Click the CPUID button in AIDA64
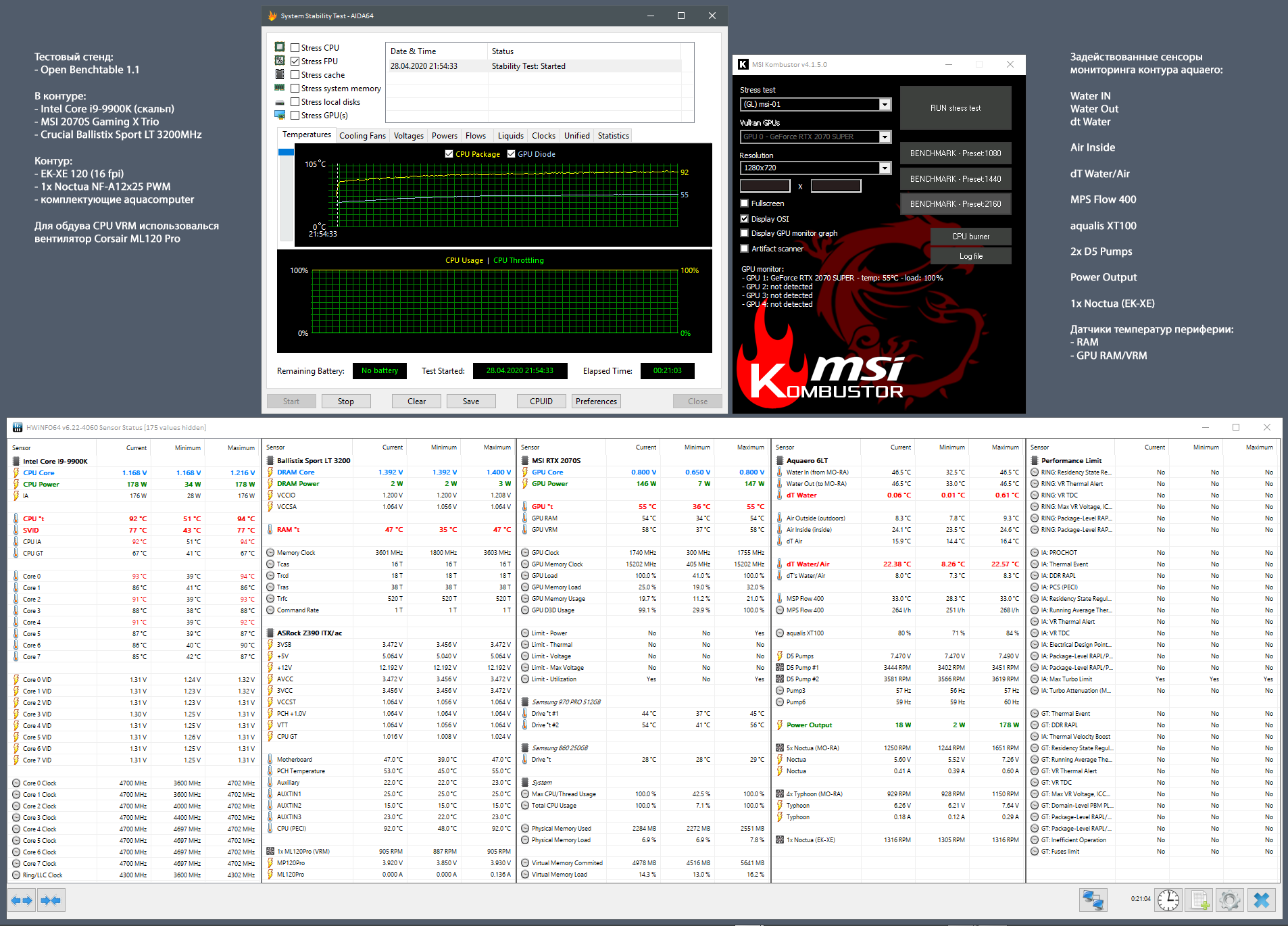Screen dimensions: 1288x926 [x=541, y=401]
